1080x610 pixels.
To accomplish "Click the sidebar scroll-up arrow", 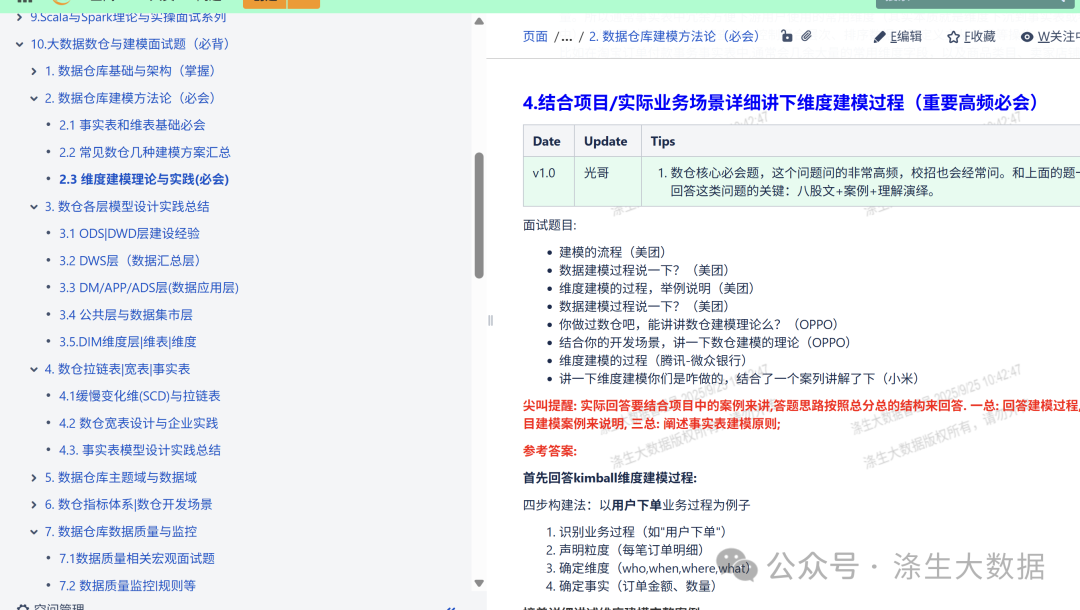I will tap(479, 21).
